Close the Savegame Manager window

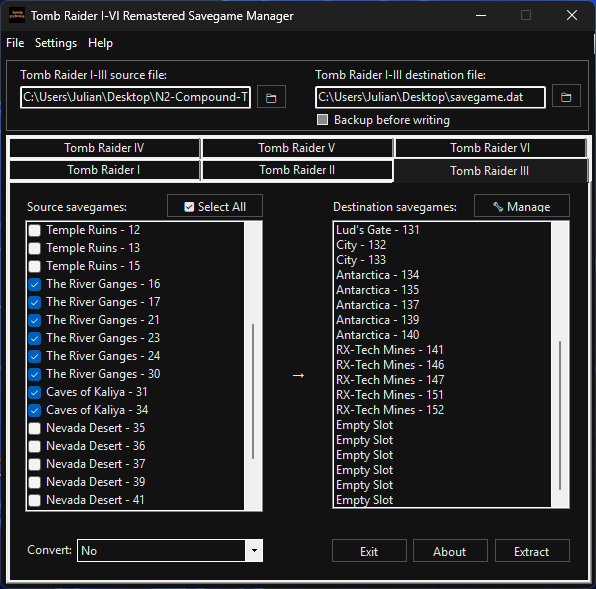572,16
